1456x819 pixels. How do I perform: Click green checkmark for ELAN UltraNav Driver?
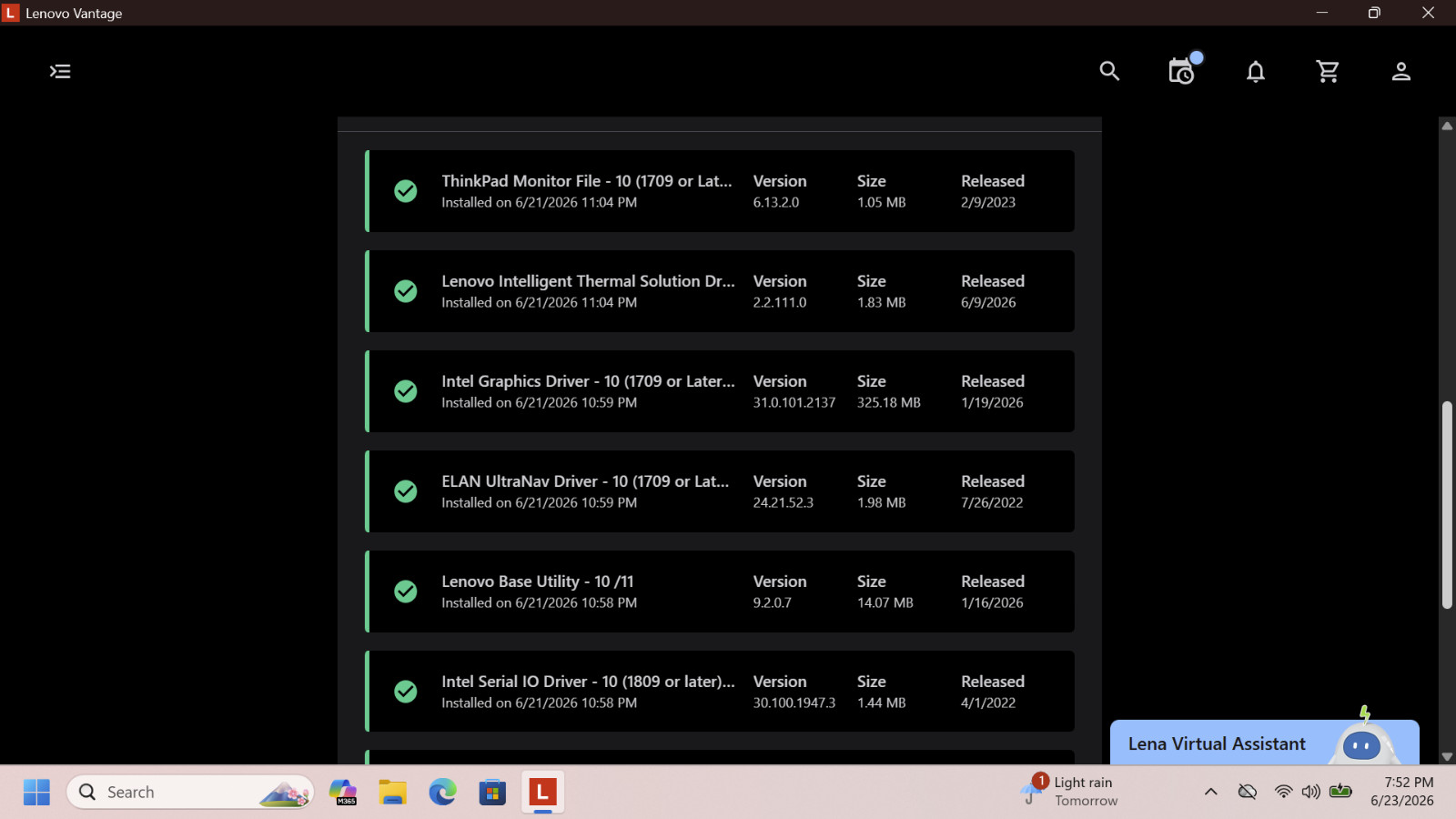[x=406, y=491]
